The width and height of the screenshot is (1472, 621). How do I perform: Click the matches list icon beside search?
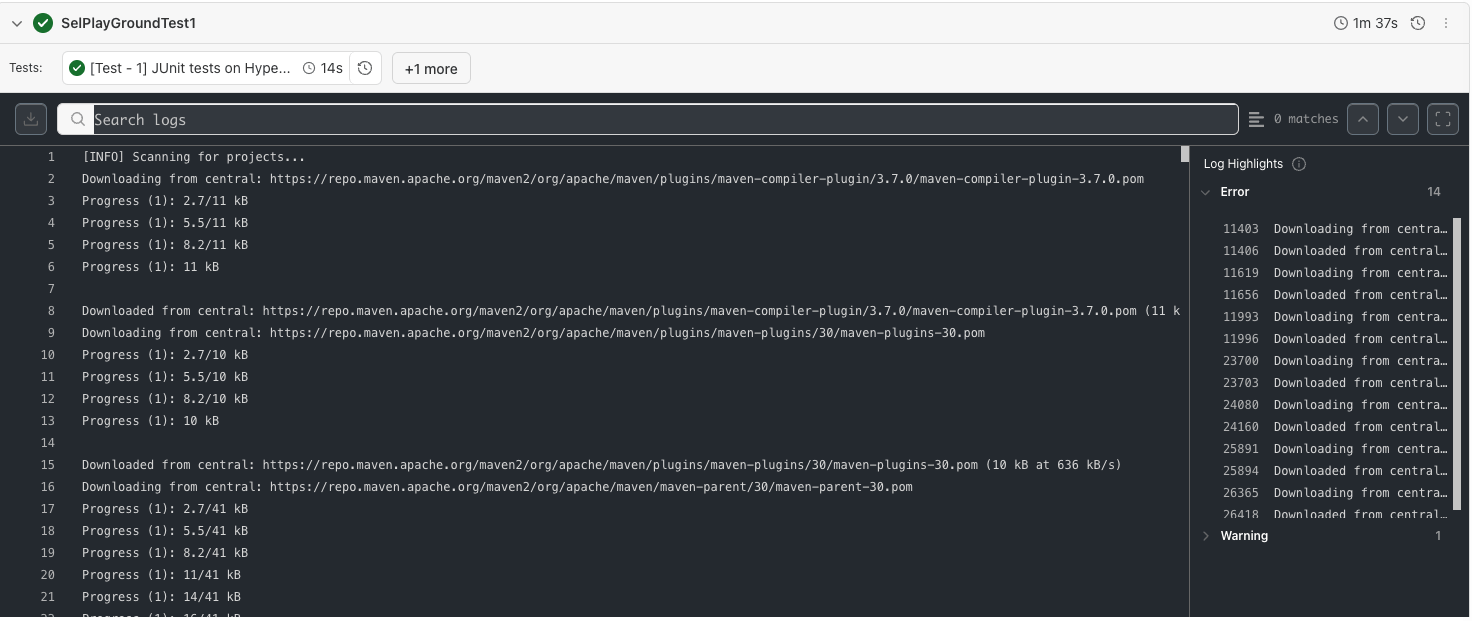[x=1257, y=120]
